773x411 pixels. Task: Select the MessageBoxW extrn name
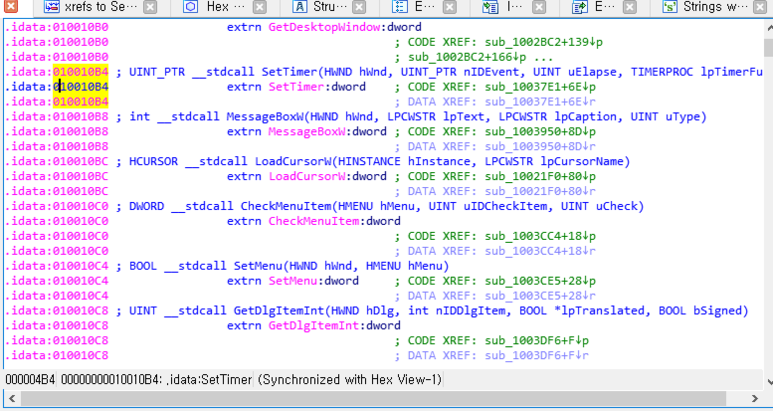tap(306, 132)
